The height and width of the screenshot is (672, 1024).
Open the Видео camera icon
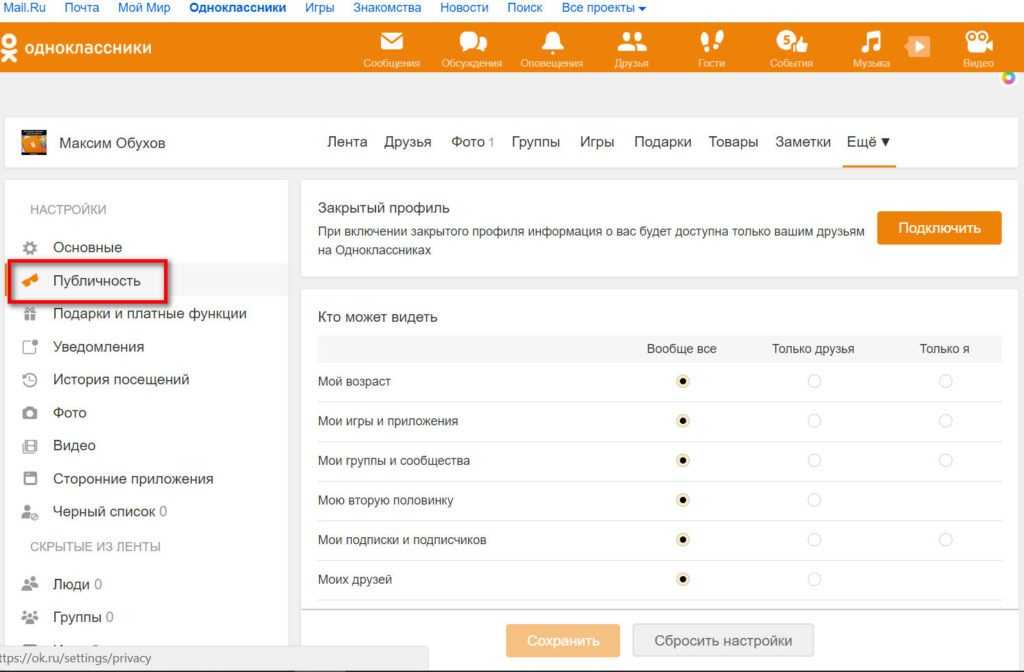click(978, 42)
